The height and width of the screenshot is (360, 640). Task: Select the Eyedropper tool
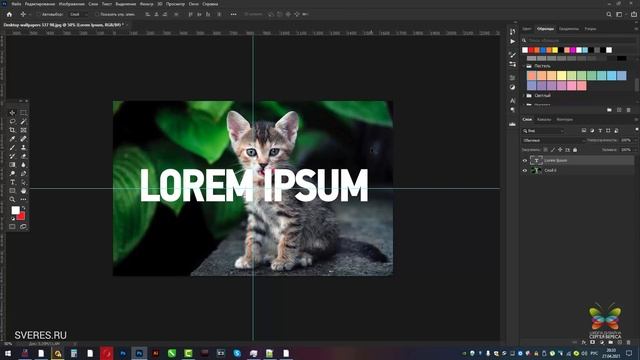pos(12,139)
